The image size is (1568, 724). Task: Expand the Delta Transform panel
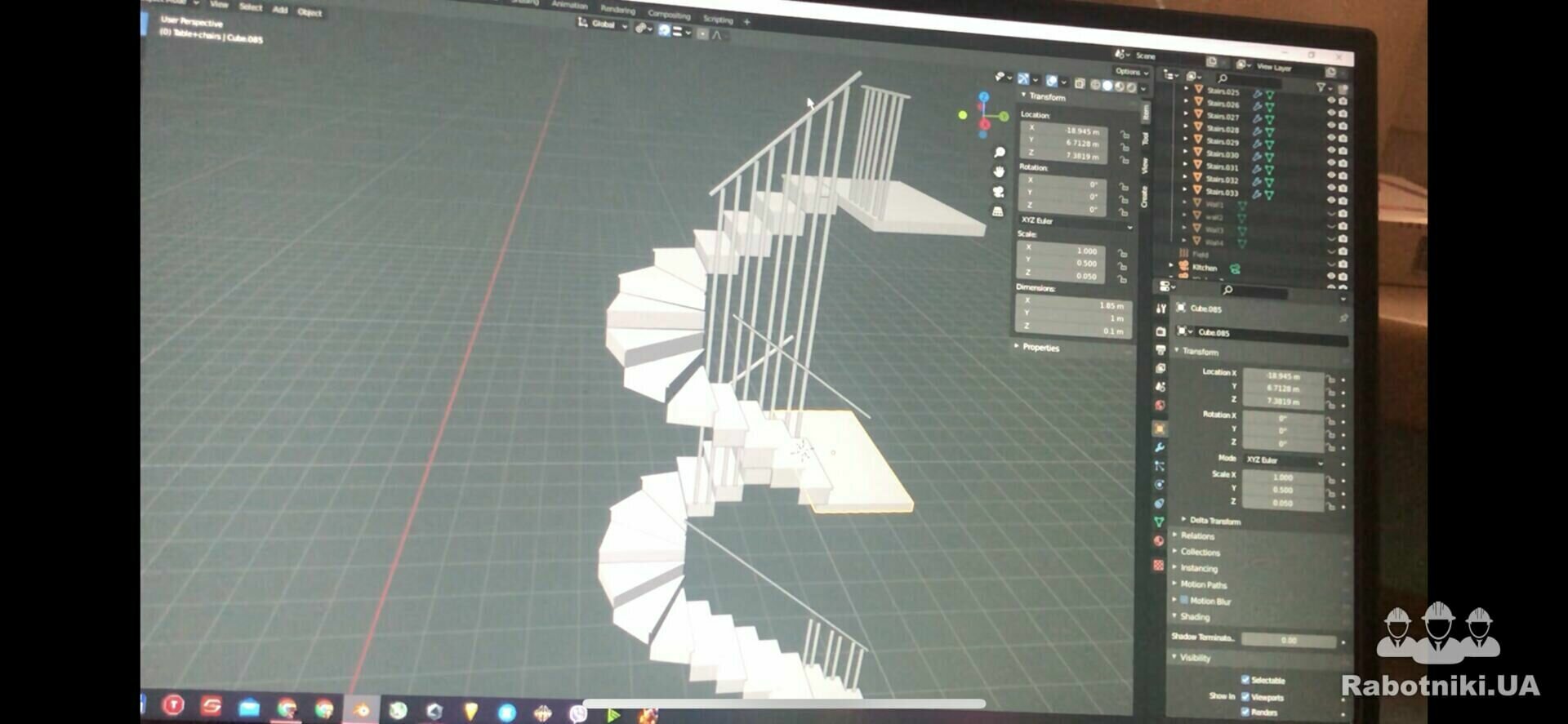pos(1183,519)
